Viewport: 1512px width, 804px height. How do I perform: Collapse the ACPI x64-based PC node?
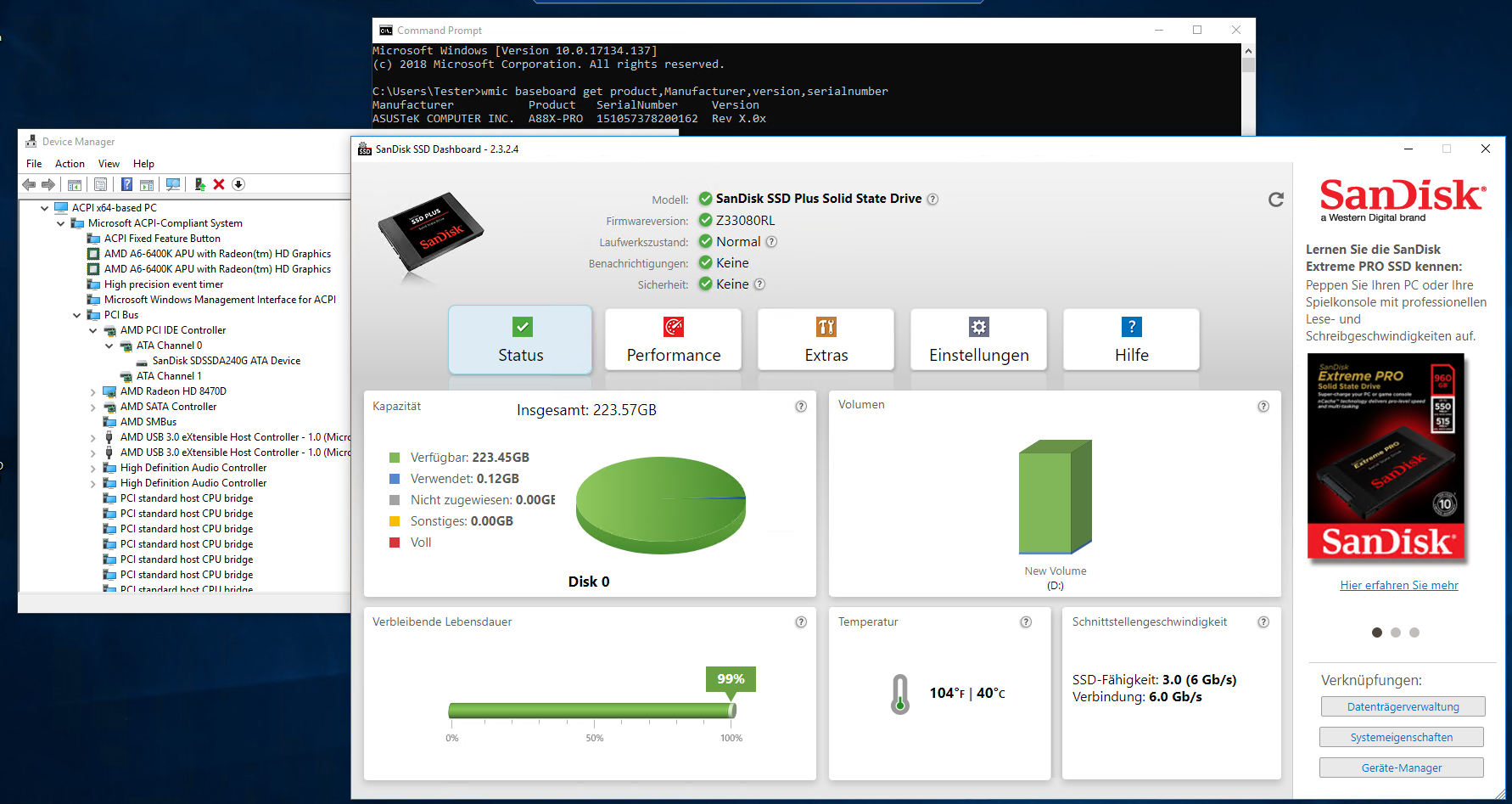[45, 208]
